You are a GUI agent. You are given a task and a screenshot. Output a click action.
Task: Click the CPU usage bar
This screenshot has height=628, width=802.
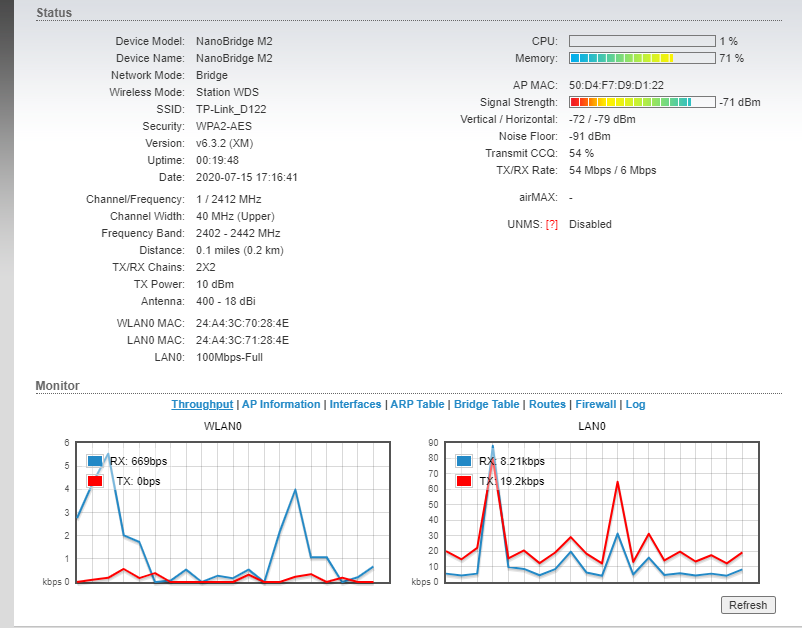(x=642, y=41)
